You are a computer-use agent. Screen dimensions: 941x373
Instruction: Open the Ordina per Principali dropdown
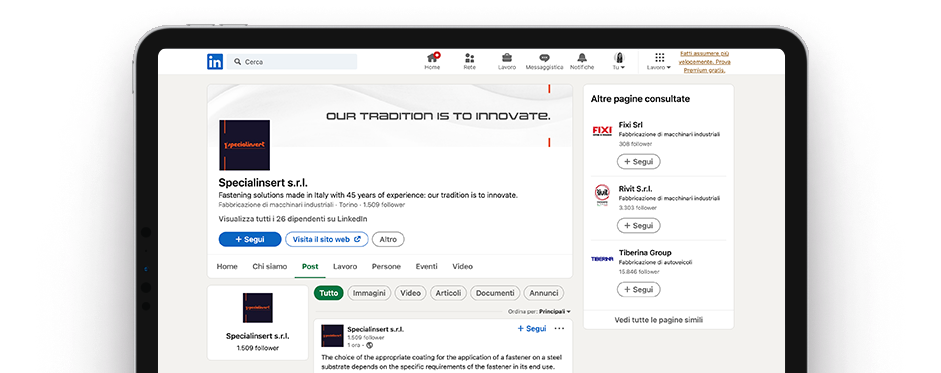pyautogui.click(x=540, y=312)
